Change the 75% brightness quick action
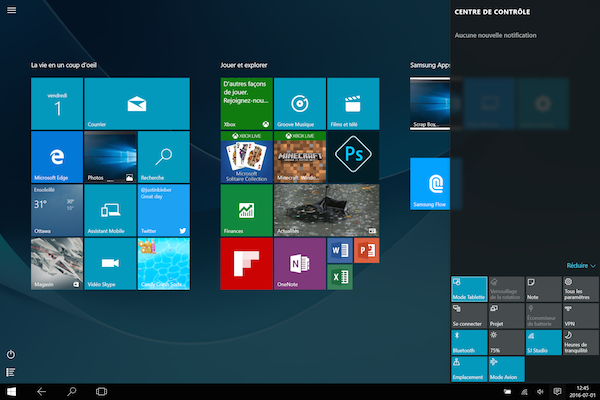This screenshot has height=400, width=600. (x=506, y=343)
